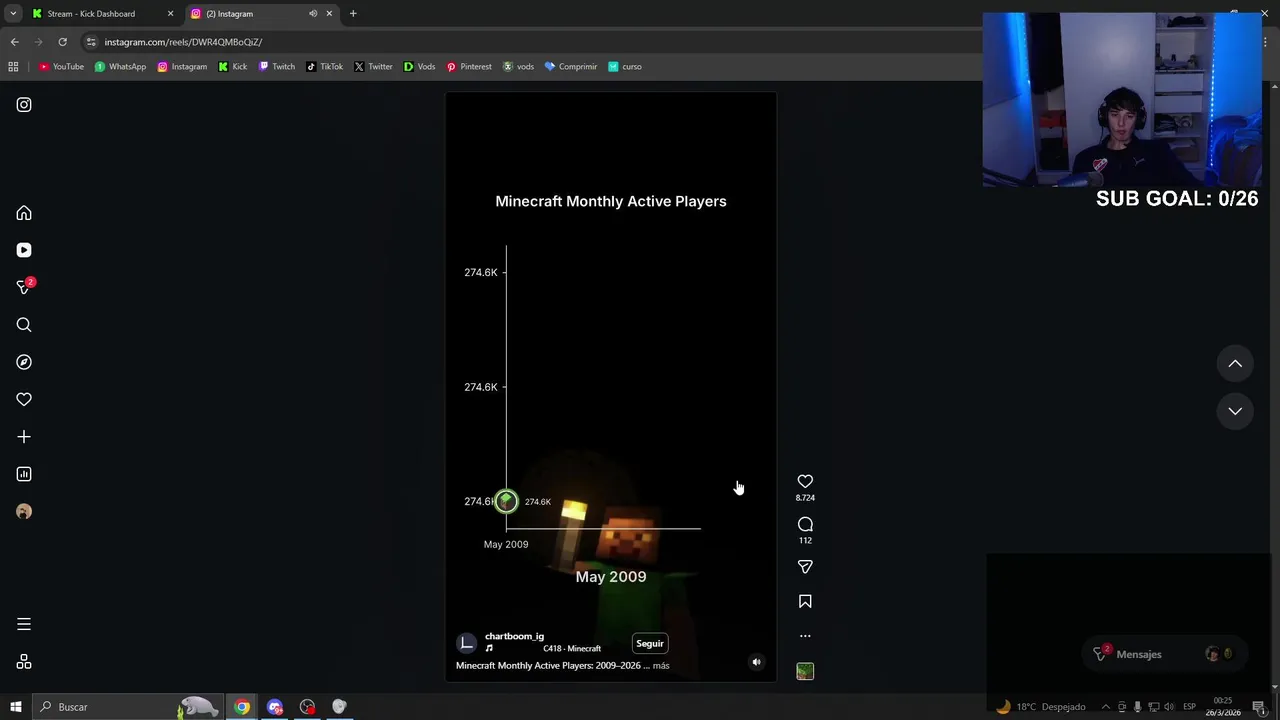
Task: Mute the reel's sound
Action: (x=756, y=662)
